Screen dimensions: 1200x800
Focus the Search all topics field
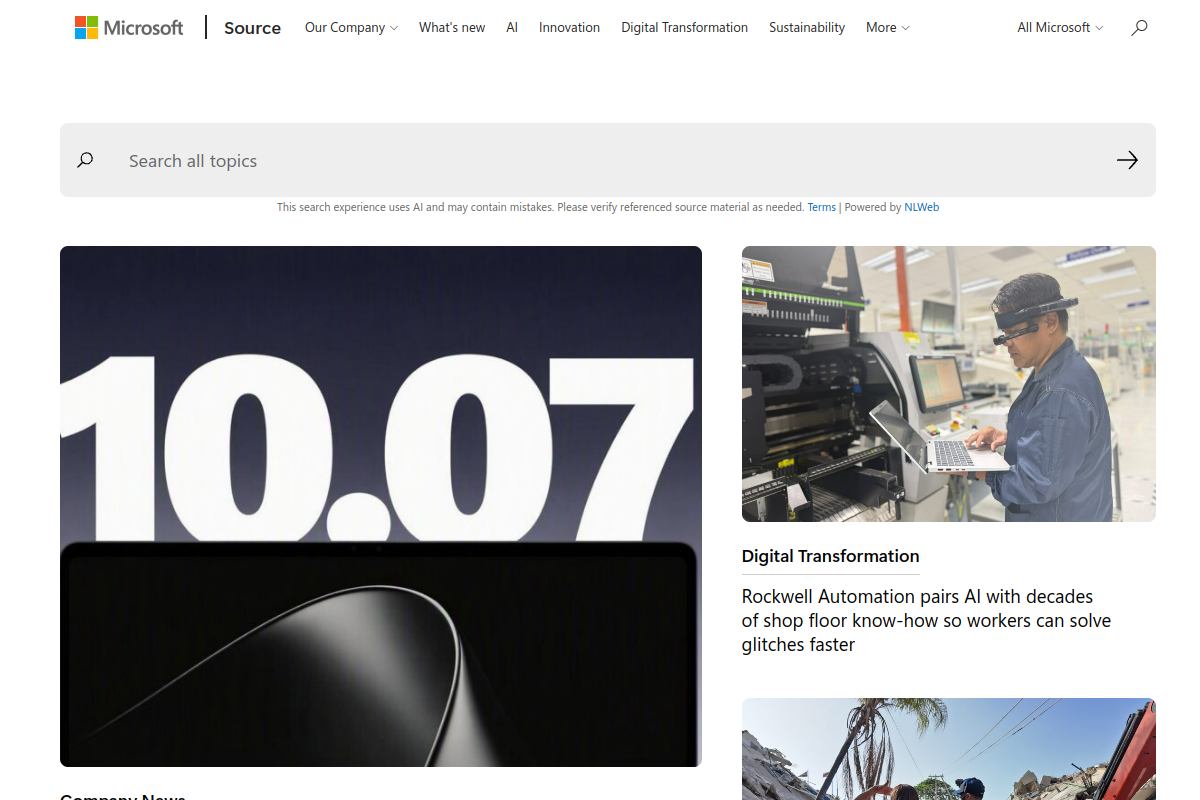click(608, 160)
